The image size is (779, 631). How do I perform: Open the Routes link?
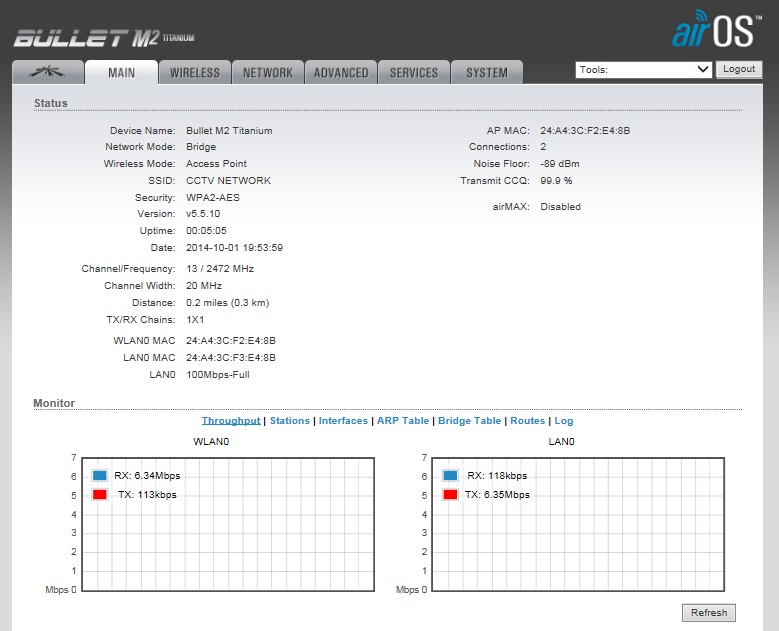(x=528, y=420)
